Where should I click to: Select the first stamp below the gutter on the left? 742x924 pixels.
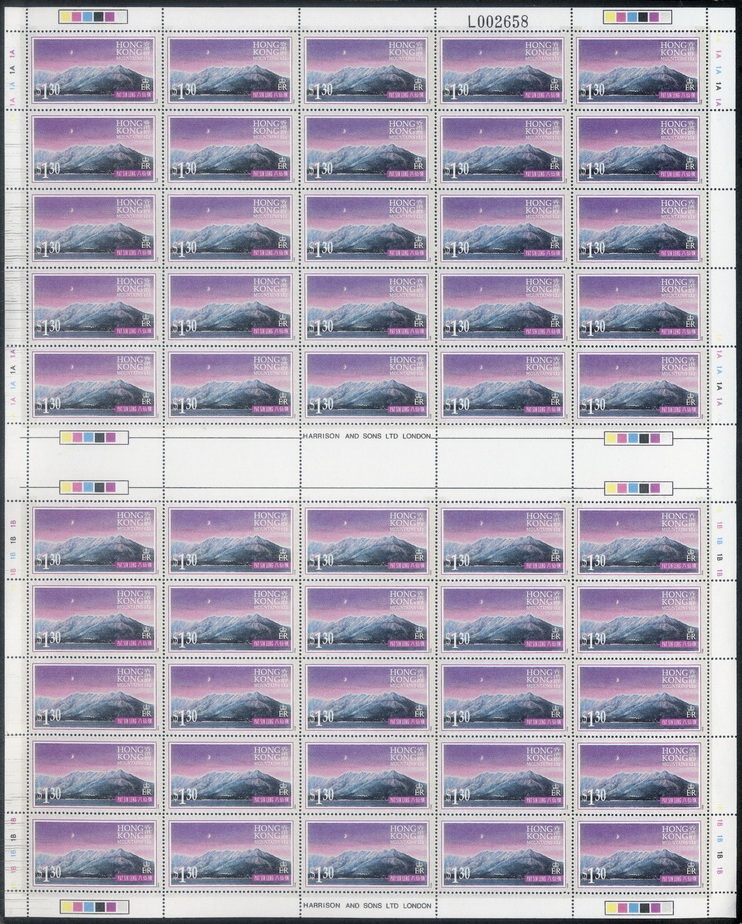point(94,540)
